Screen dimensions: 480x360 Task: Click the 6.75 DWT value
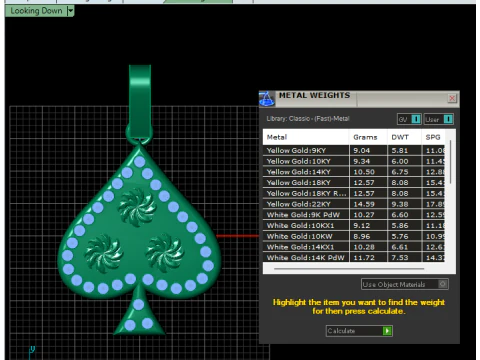coord(400,172)
